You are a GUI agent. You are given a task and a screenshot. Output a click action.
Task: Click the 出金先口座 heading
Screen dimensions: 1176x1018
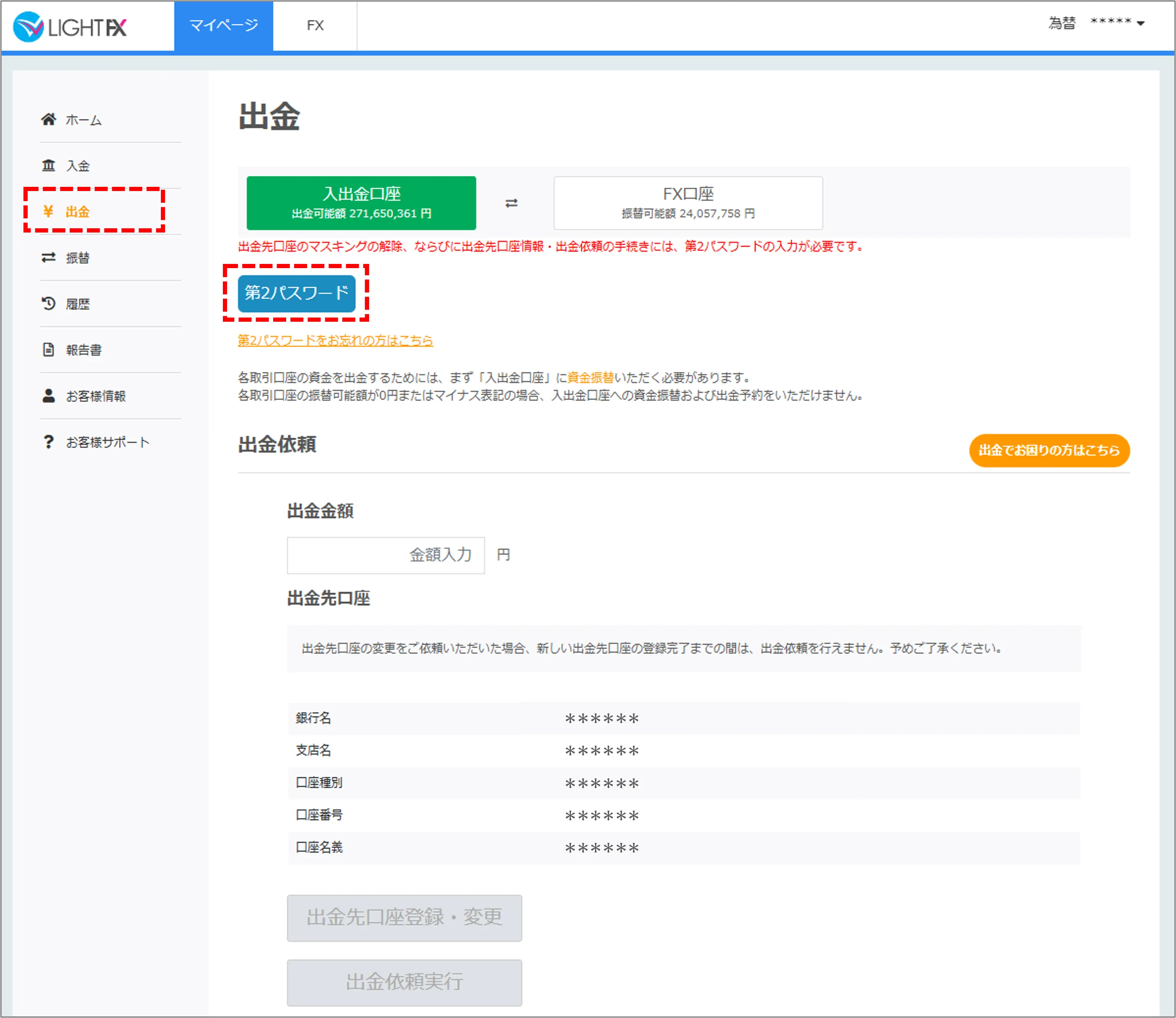pyautogui.click(x=329, y=599)
